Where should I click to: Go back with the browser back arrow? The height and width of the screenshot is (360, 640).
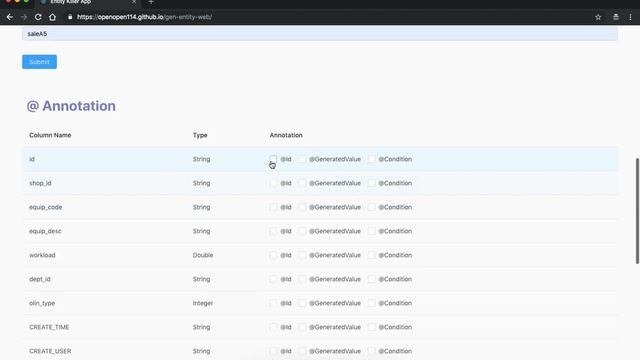coord(10,17)
